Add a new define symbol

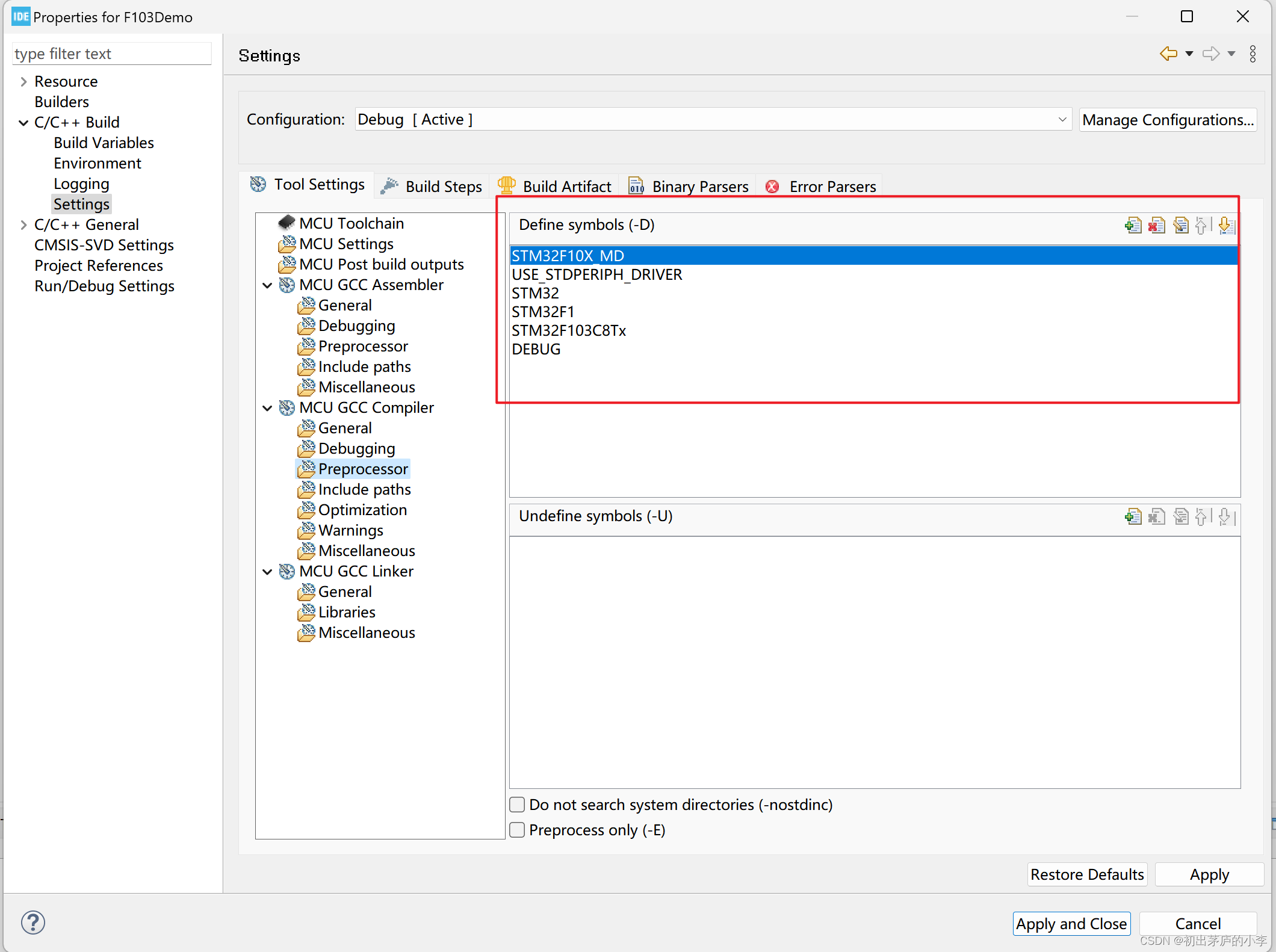coord(1133,225)
